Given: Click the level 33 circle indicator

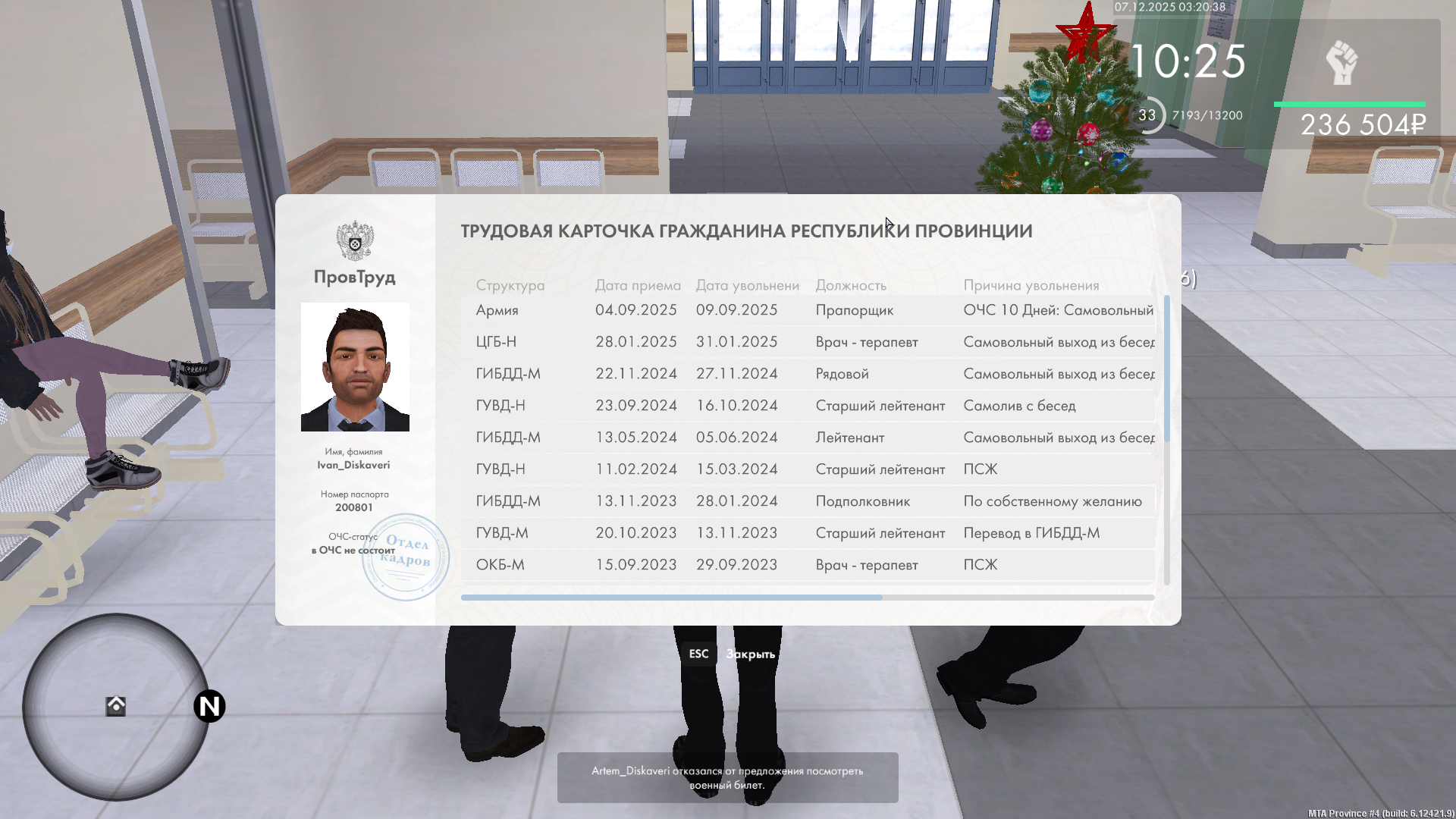Looking at the screenshot, I should [1147, 115].
